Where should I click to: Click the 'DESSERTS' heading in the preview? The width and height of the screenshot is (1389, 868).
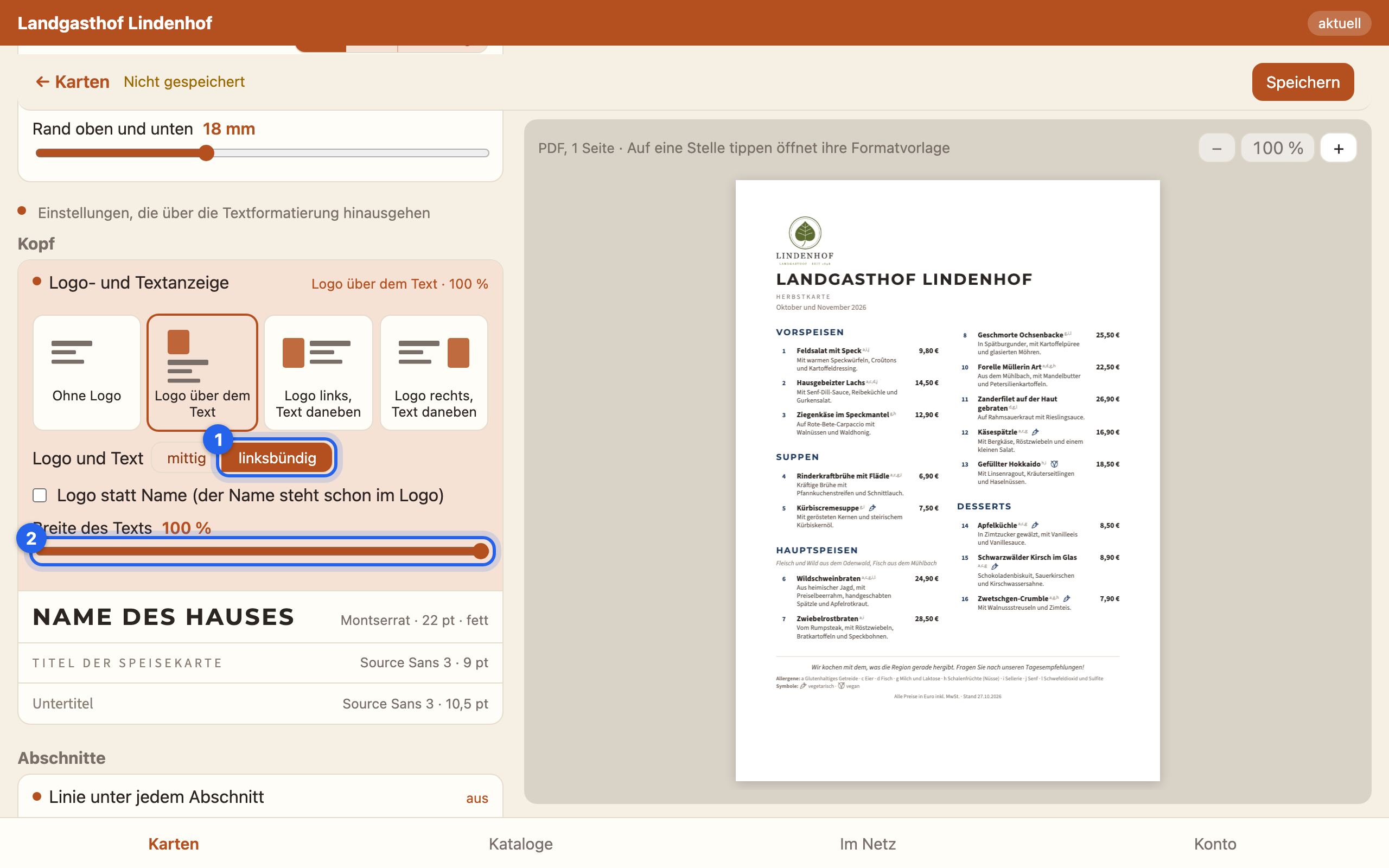[984, 506]
